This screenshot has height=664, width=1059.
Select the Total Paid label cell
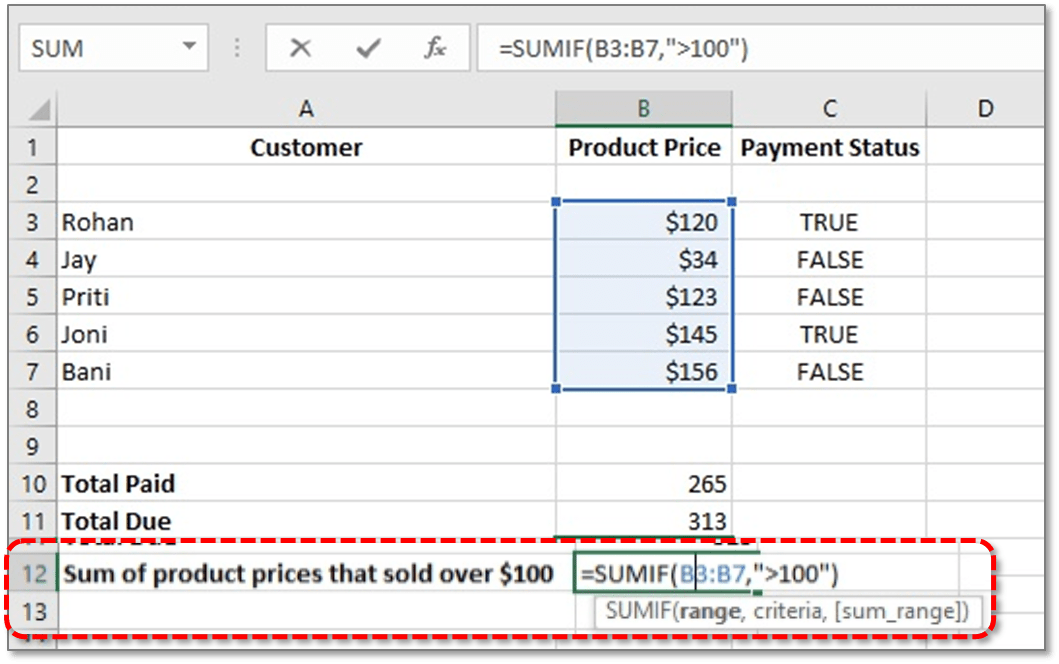[x=306, y=484]
